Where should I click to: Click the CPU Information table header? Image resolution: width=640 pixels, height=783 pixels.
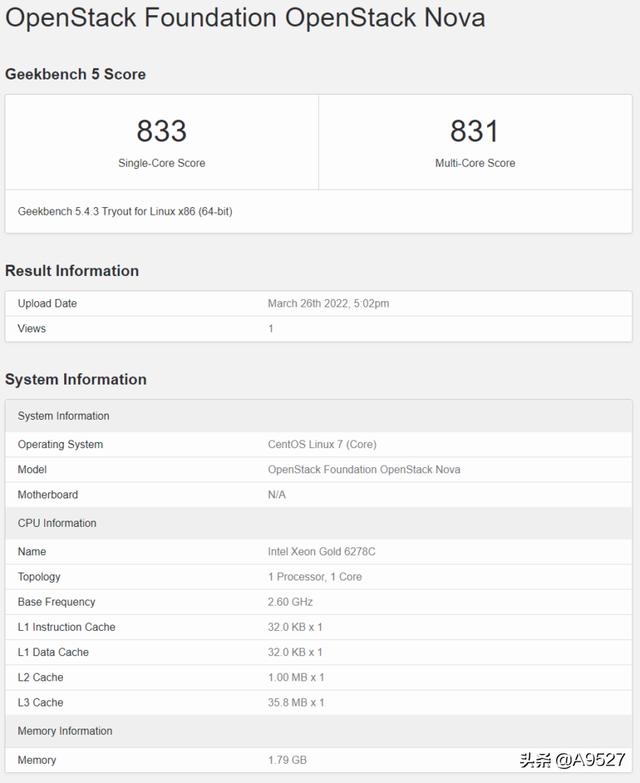(x=57, y=523)
